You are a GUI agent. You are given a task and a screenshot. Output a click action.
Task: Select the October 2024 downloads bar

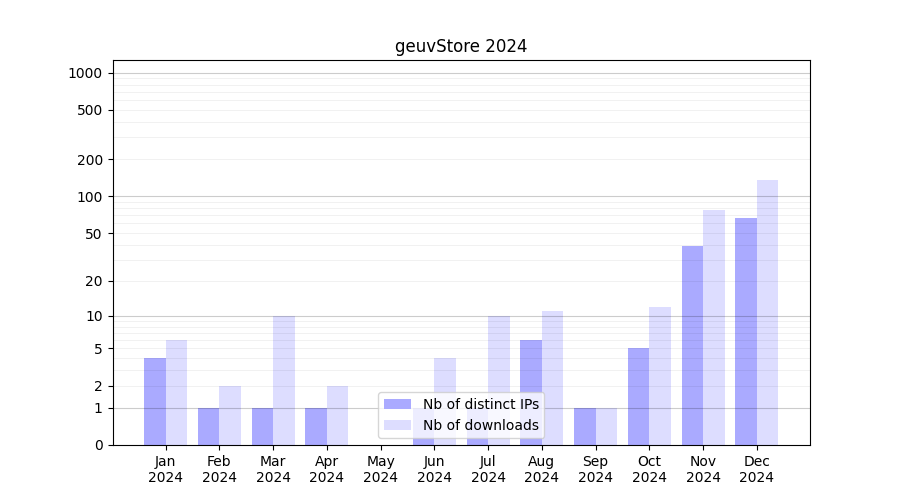click(x=660, y=376)
